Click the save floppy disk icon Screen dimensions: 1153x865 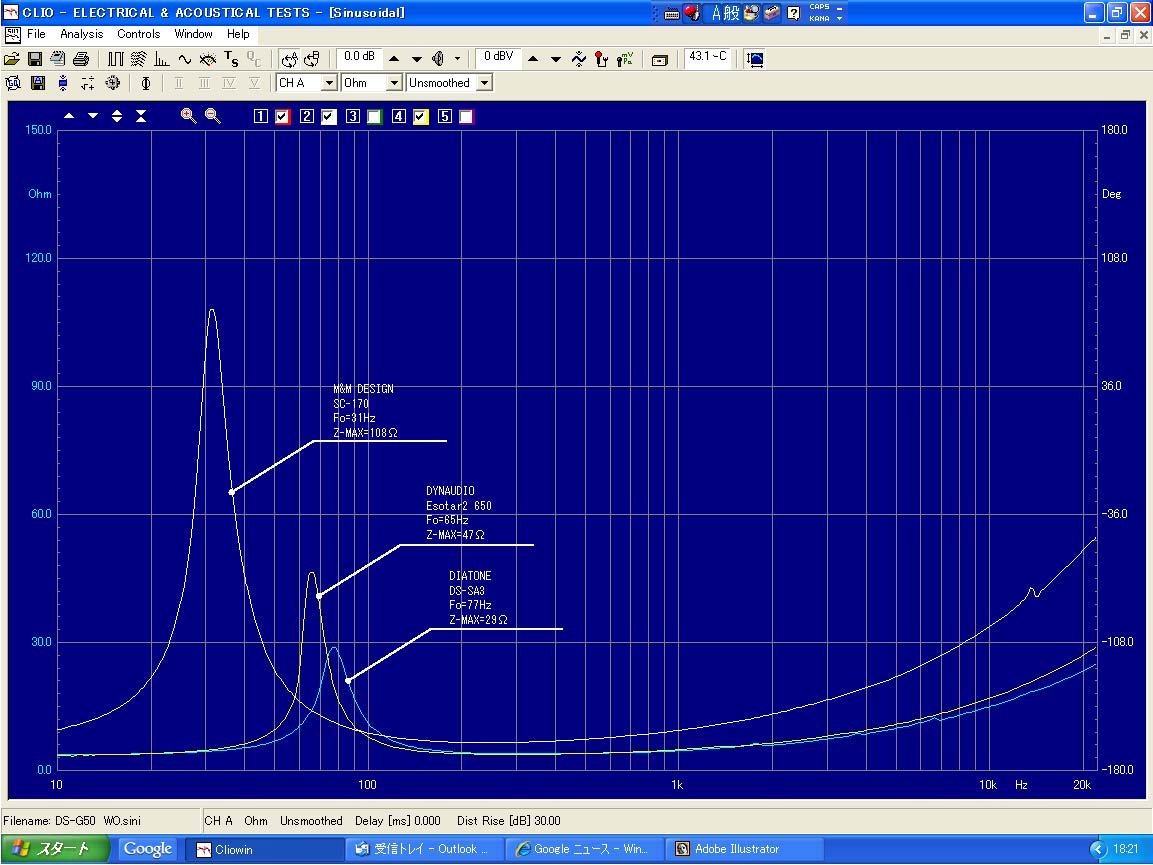click(35, 59)
